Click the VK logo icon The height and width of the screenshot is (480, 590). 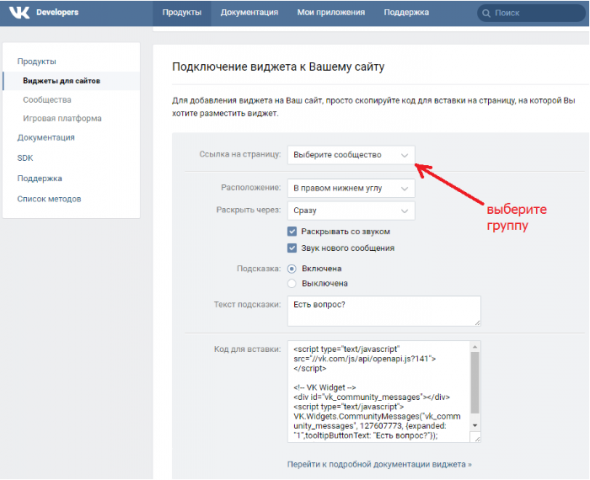pos(19,12)
